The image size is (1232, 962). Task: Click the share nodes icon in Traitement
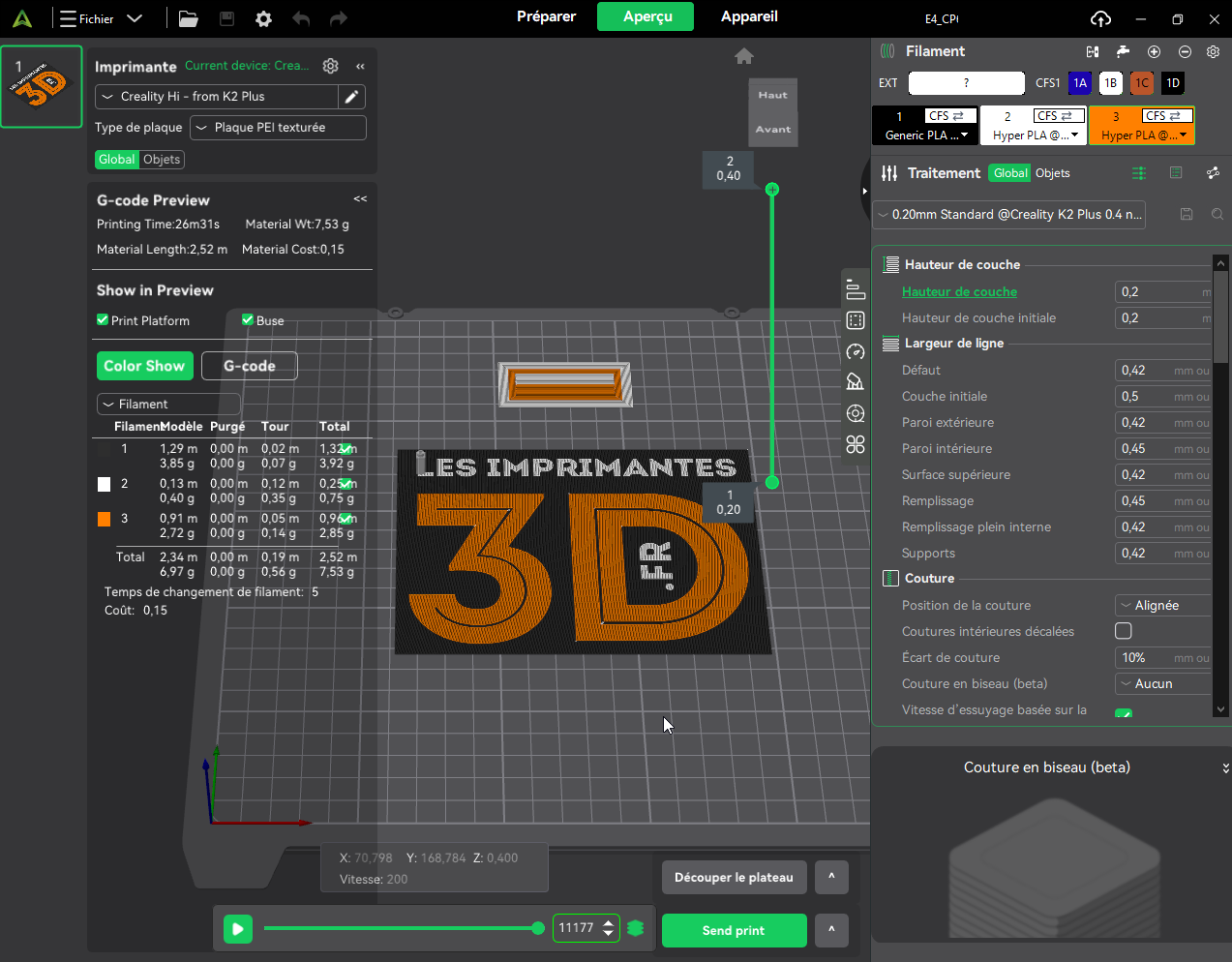point(1213,173)
